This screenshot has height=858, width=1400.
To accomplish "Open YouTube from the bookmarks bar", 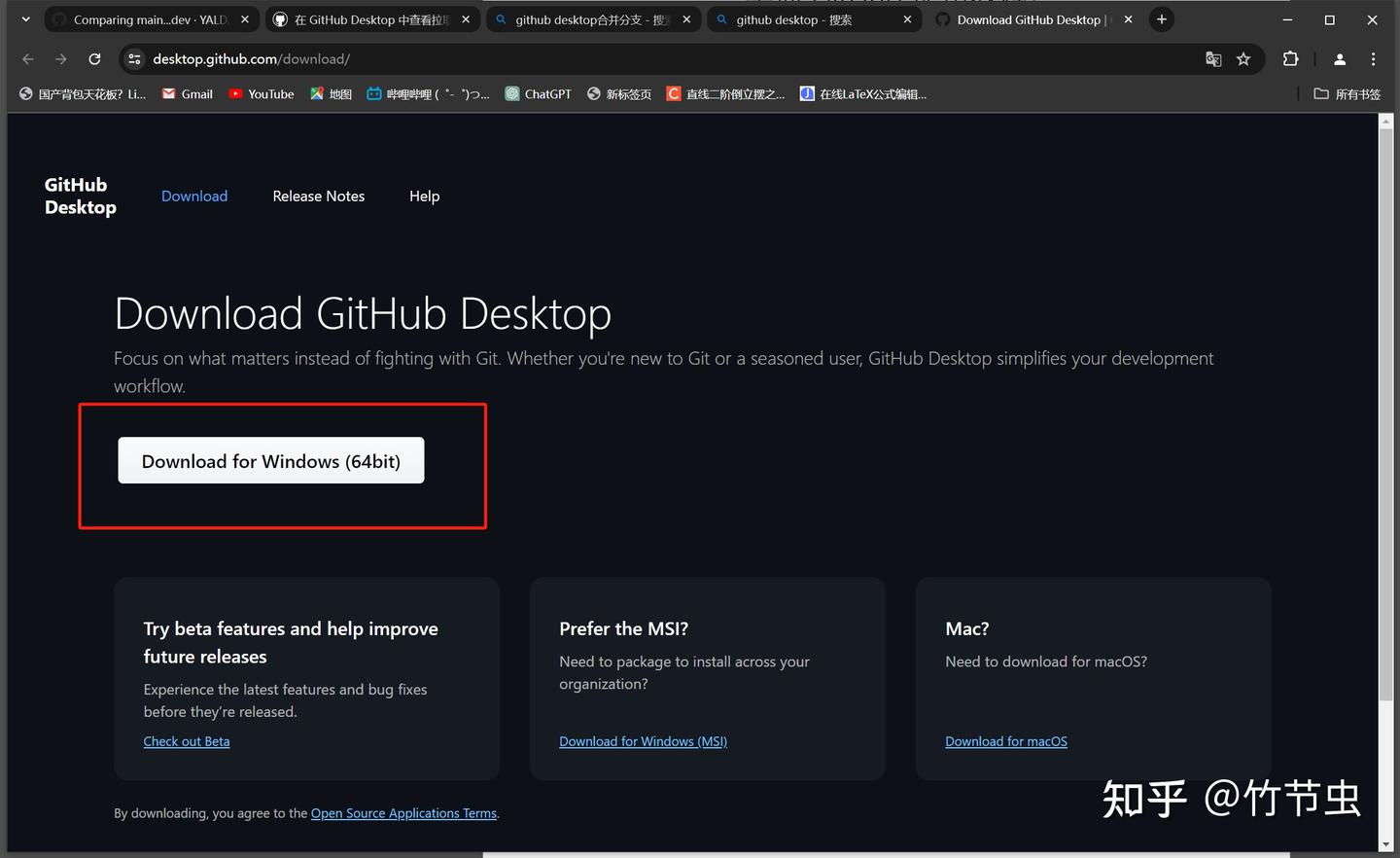I will coord(261,93).
